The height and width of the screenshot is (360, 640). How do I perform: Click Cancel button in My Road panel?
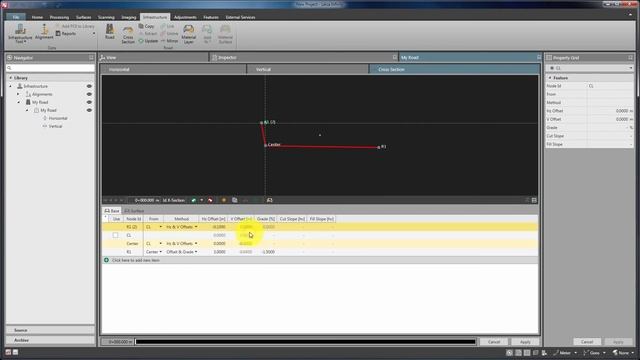pos(494,342)
